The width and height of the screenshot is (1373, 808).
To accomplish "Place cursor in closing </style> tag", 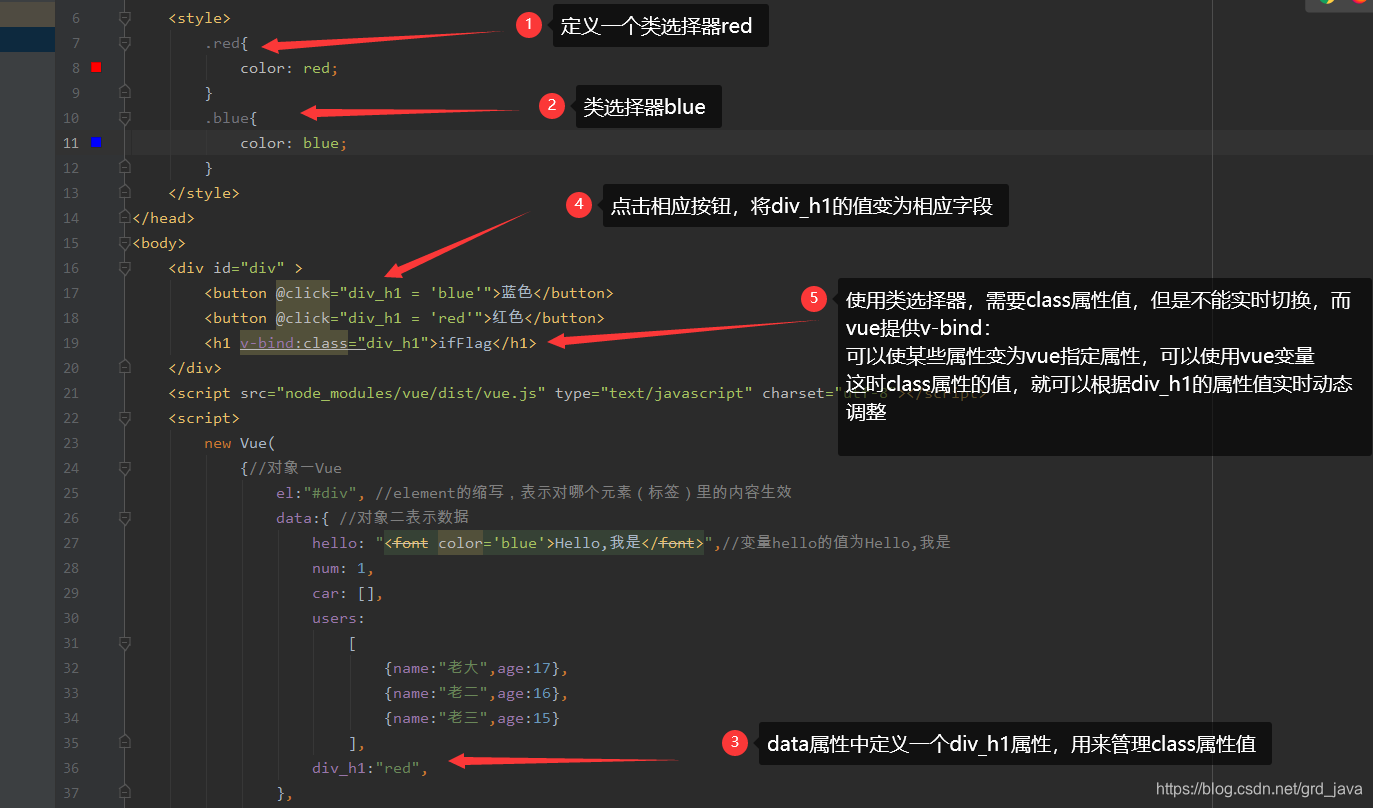I will click(204, 193).
